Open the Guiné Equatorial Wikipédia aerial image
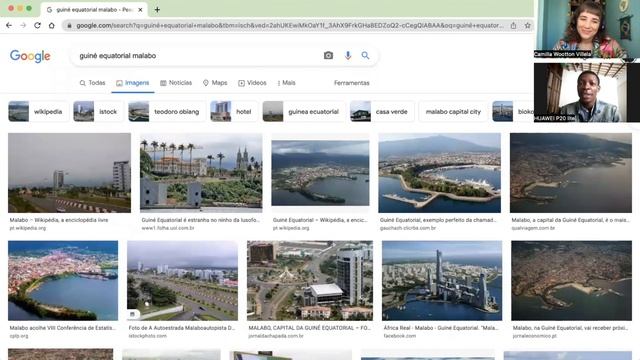Screen dimensions: 640x360 (x=320, y=173)
